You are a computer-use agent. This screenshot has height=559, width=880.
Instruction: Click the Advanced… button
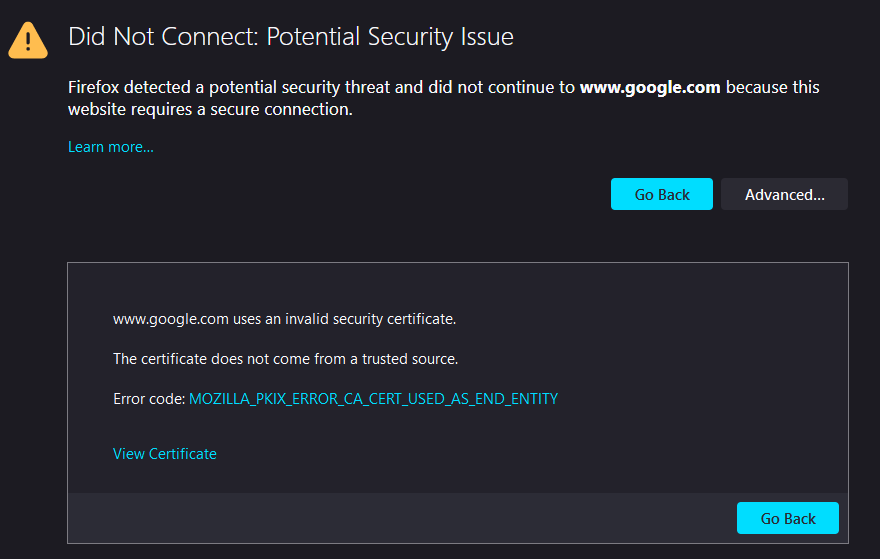[x=784, y=194]
